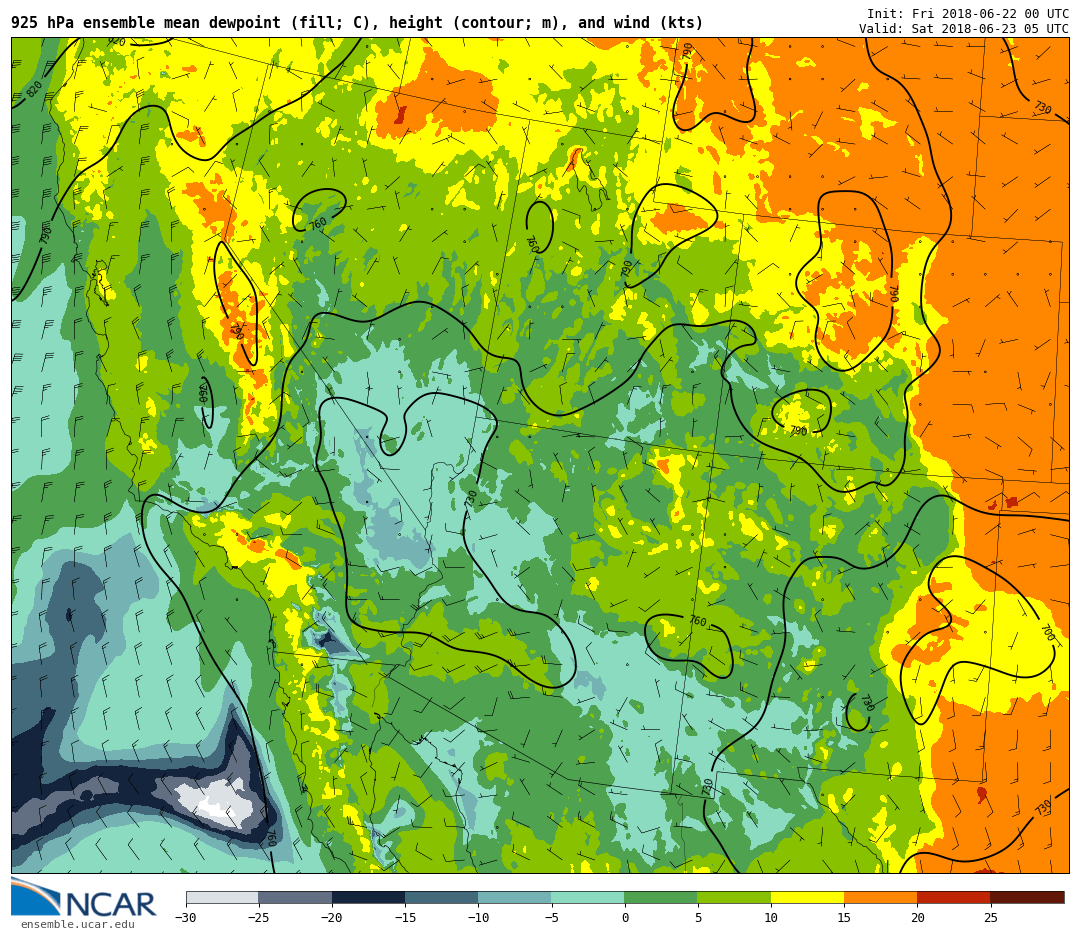This screenshot has width=1080, height=936.
Task: Click the colorbar tick label 0
Action: pos(625,918)
